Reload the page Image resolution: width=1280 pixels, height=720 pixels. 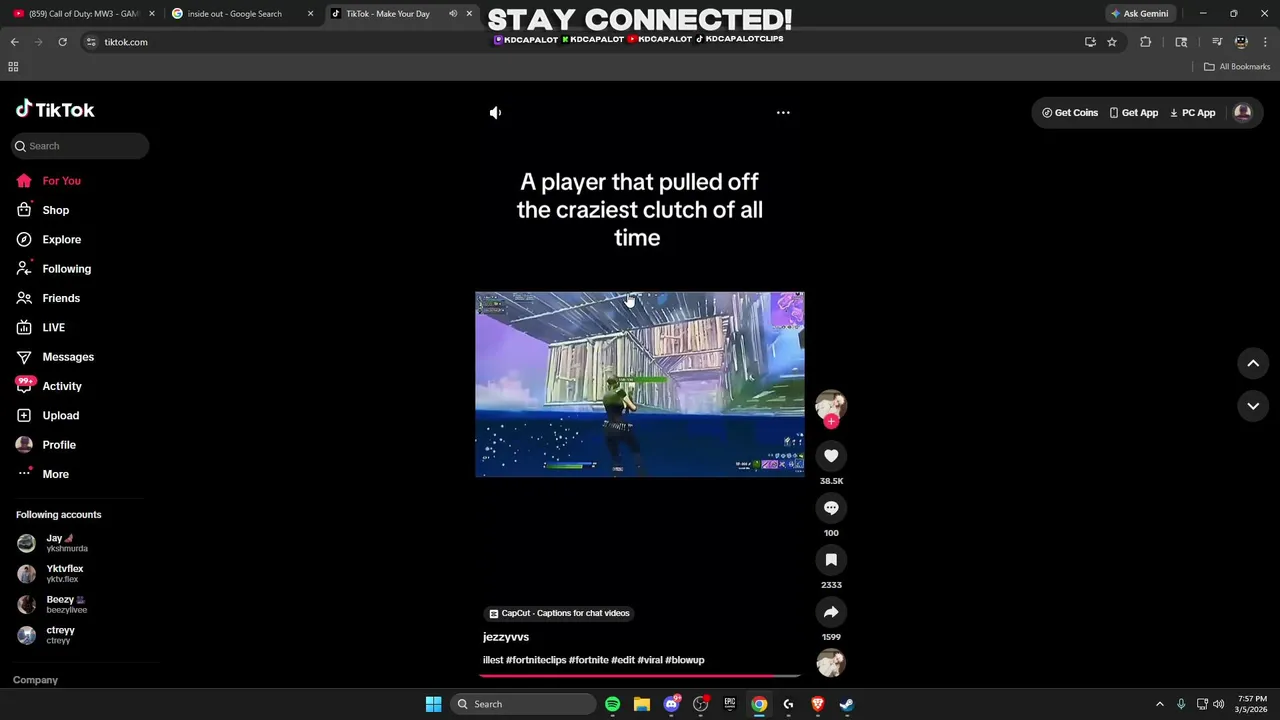click(x=62, y=42)
